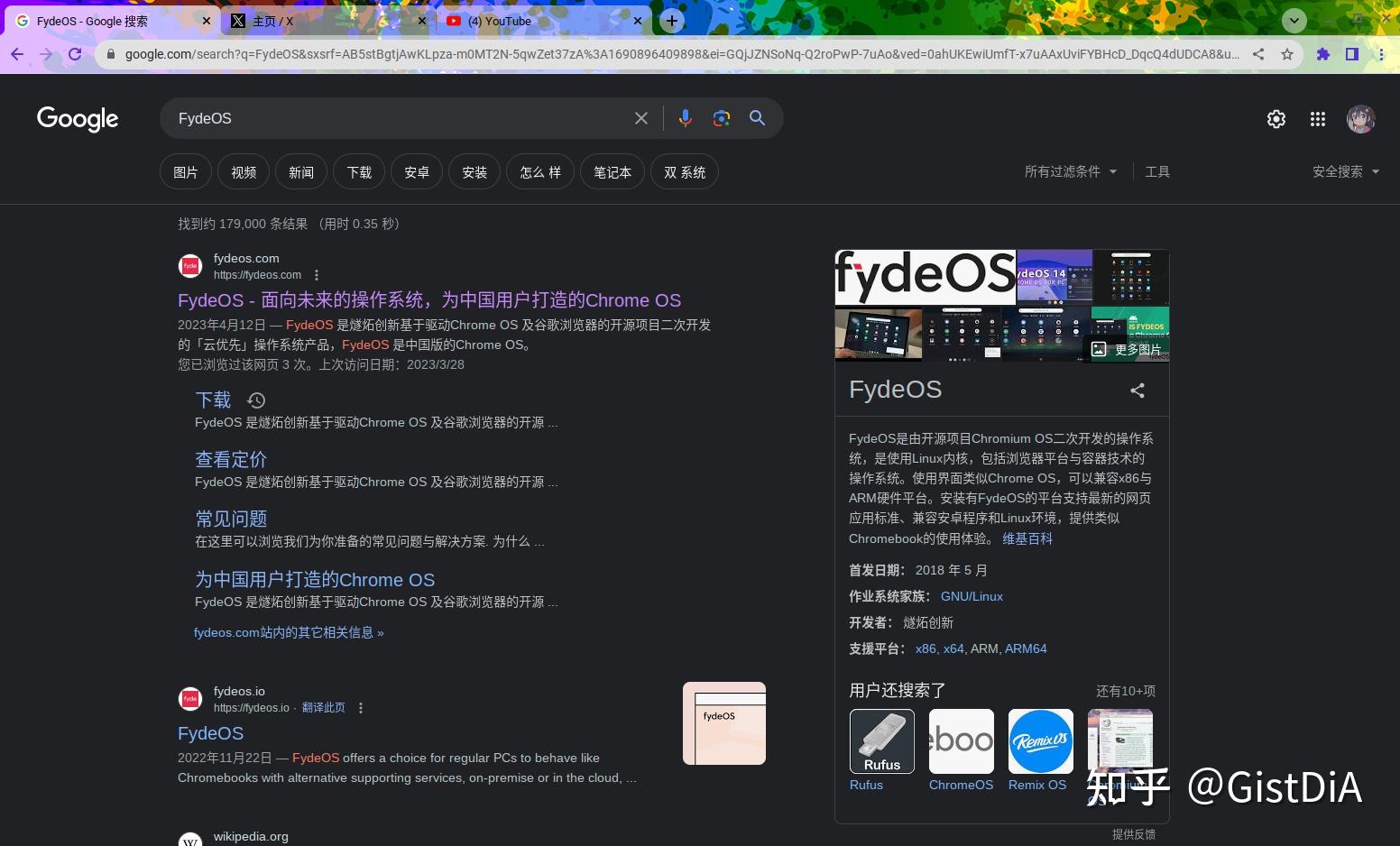The image size is (1400, 846).
Task: Reload the page
Action: pyautogui.click(x=76, y=54)
